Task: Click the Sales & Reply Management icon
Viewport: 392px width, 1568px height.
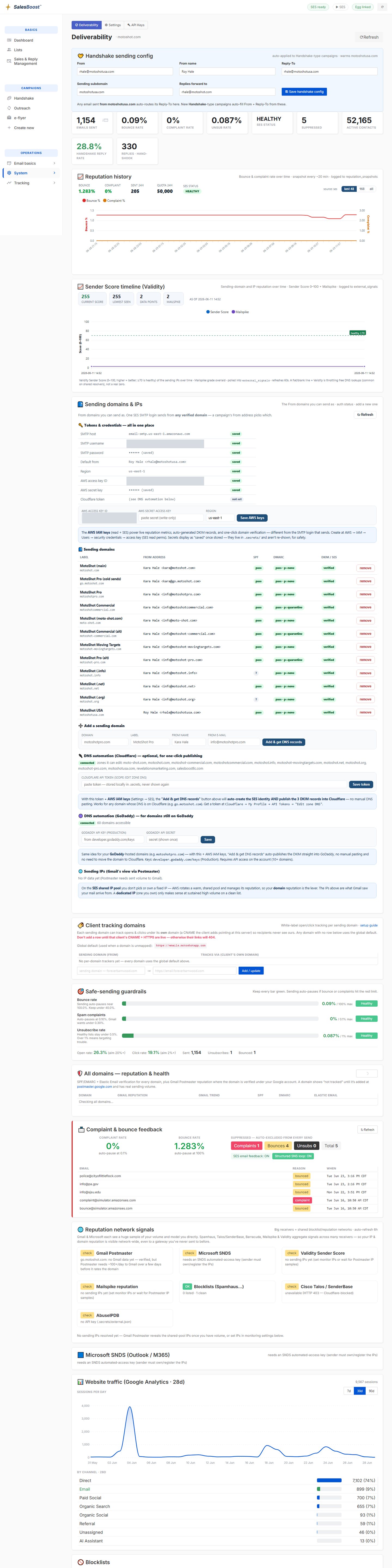Action: (x=9, y=61)
